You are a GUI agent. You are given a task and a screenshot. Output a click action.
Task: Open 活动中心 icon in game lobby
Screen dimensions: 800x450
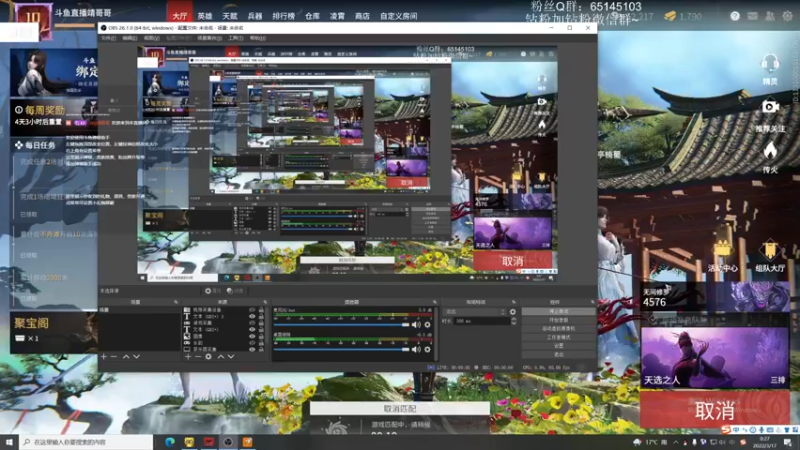click(x=722, y=250)
